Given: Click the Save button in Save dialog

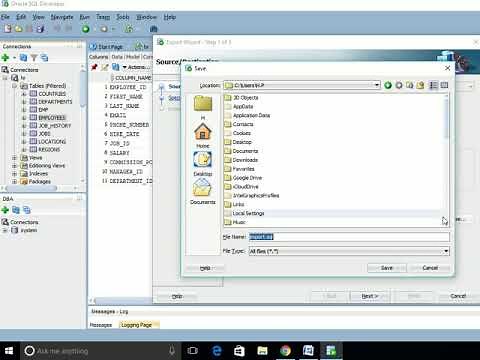Looking at the screenshot, I should (387, 268).
